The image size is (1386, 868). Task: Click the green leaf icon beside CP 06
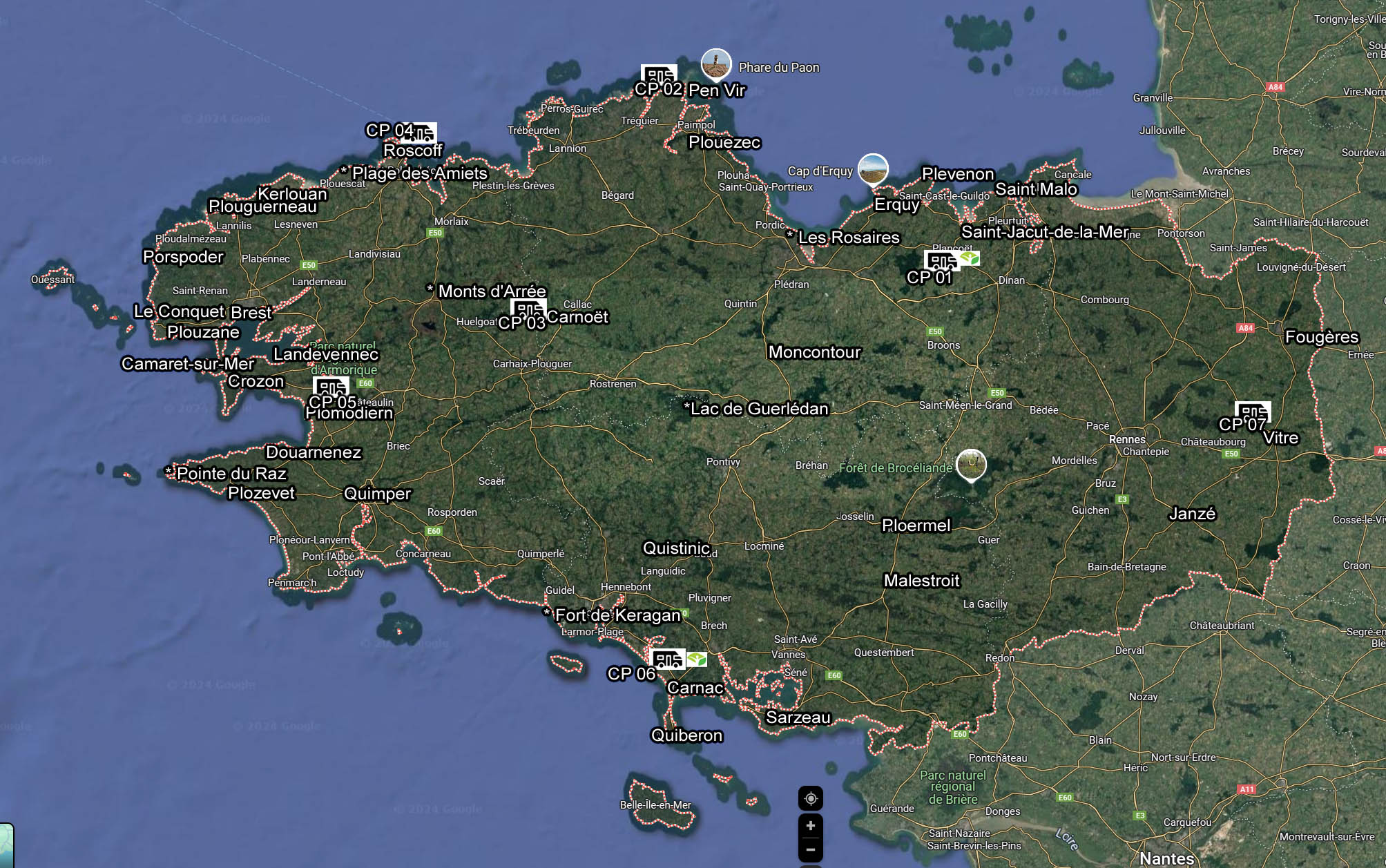click(696, 659)
